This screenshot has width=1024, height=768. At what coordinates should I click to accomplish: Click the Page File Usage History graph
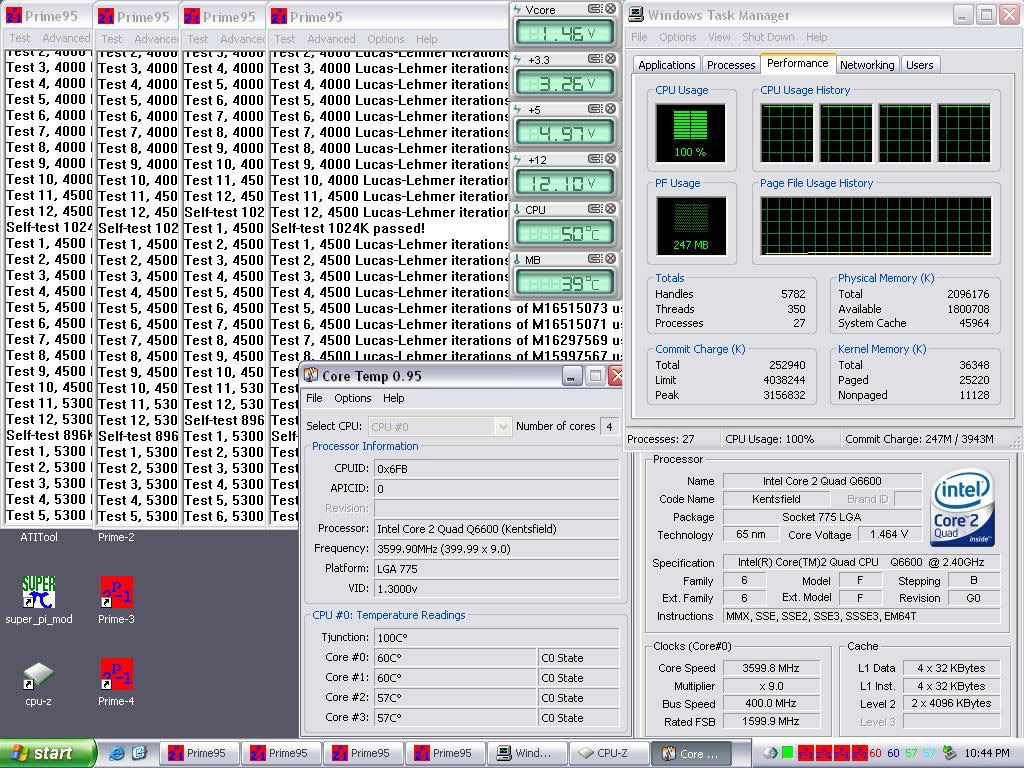pyautogui.click(x=875, y=226)
